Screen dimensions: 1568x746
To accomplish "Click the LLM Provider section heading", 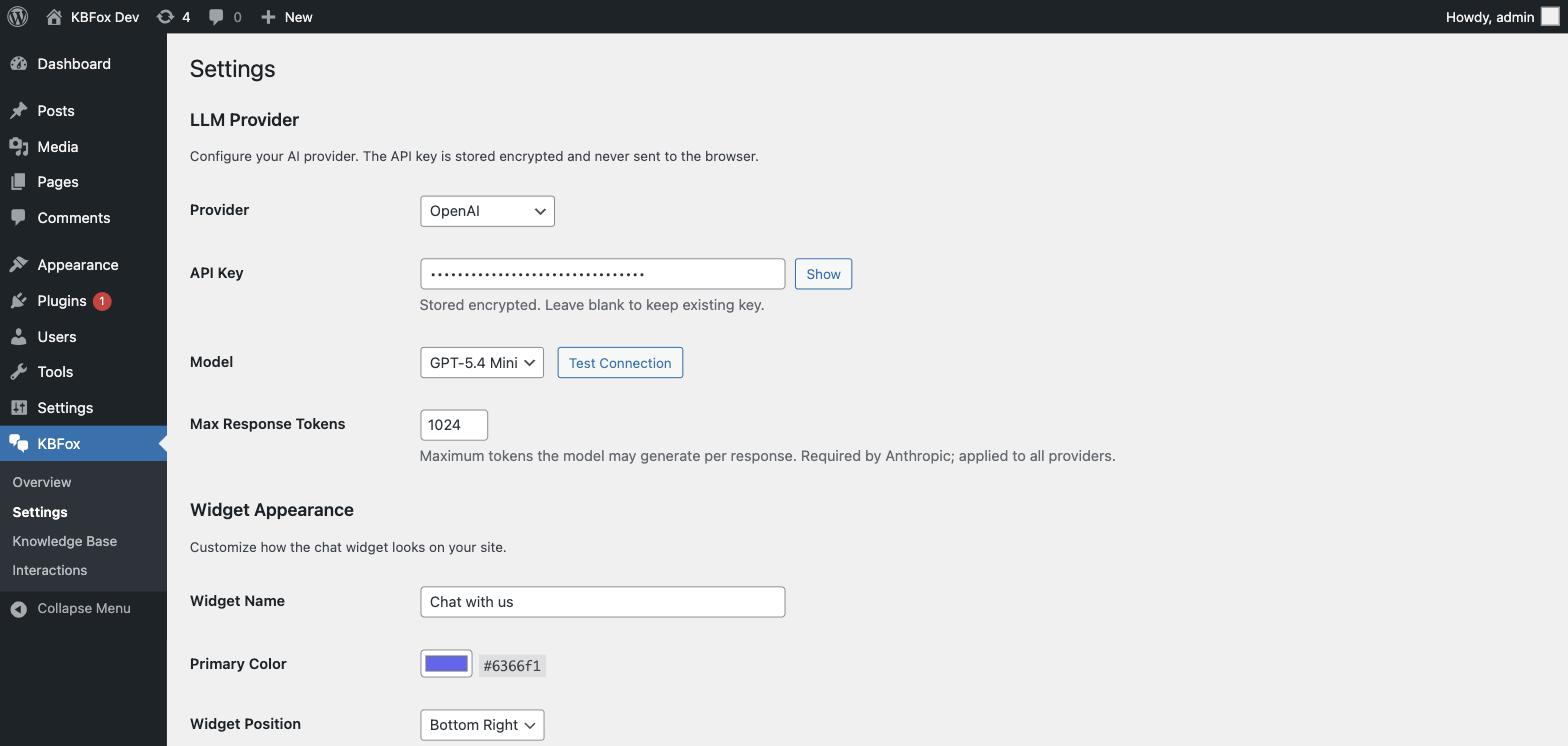I will (244, 120).
